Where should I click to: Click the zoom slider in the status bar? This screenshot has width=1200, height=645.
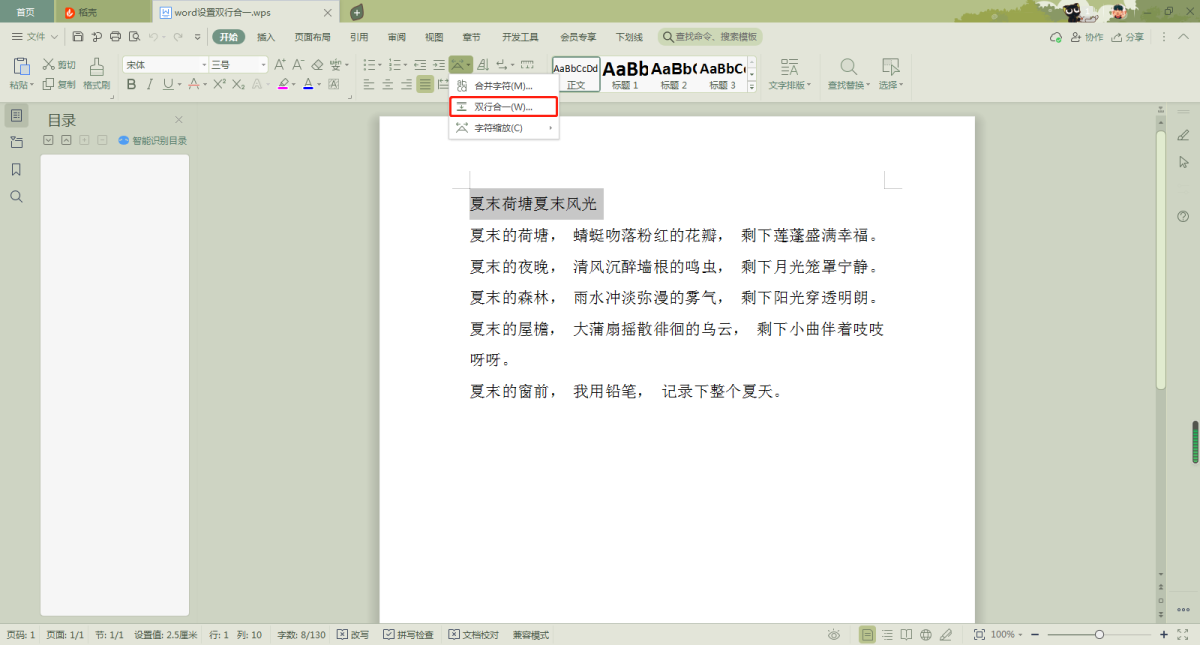click(1099, 635)
